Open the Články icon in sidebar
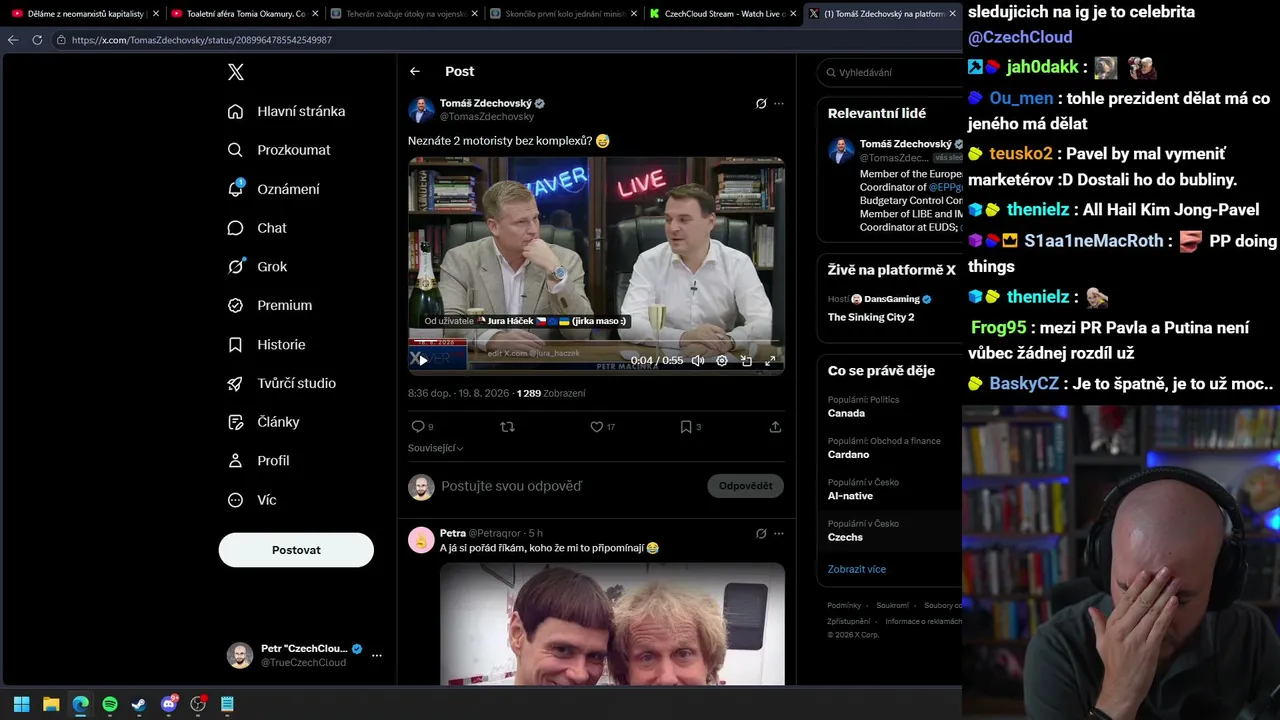Screen dimensions: 1280x720 click(235, 422)
